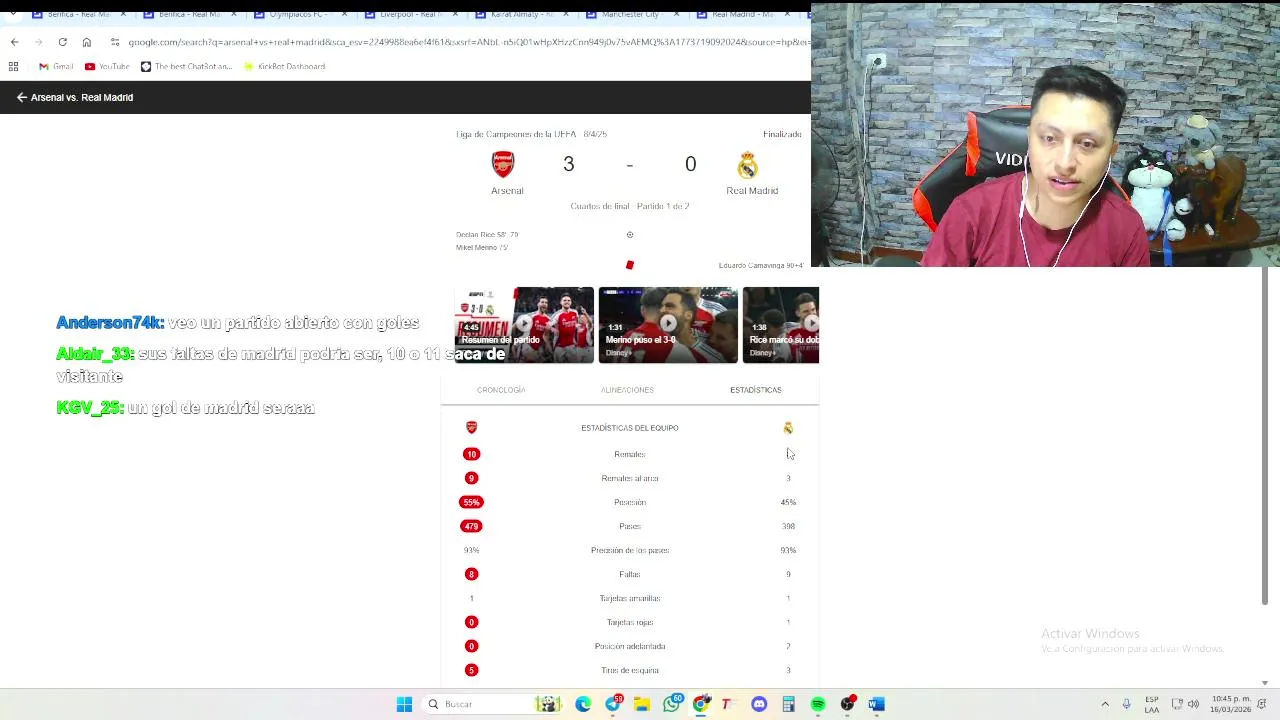Viewport: 1280px width, 720px height.
Task: Play the Rice marcó su doblete video
Action: tap(780, 325)
